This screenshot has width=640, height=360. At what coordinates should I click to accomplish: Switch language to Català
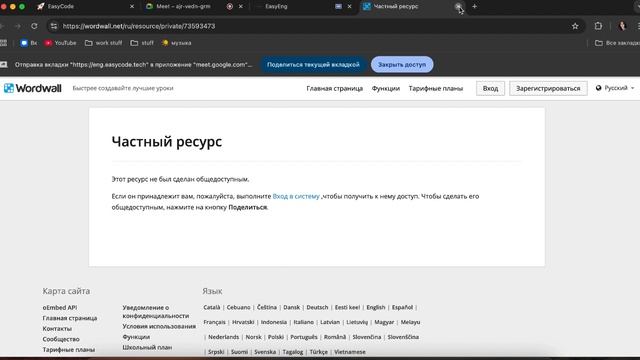click(x=212, y=307)
